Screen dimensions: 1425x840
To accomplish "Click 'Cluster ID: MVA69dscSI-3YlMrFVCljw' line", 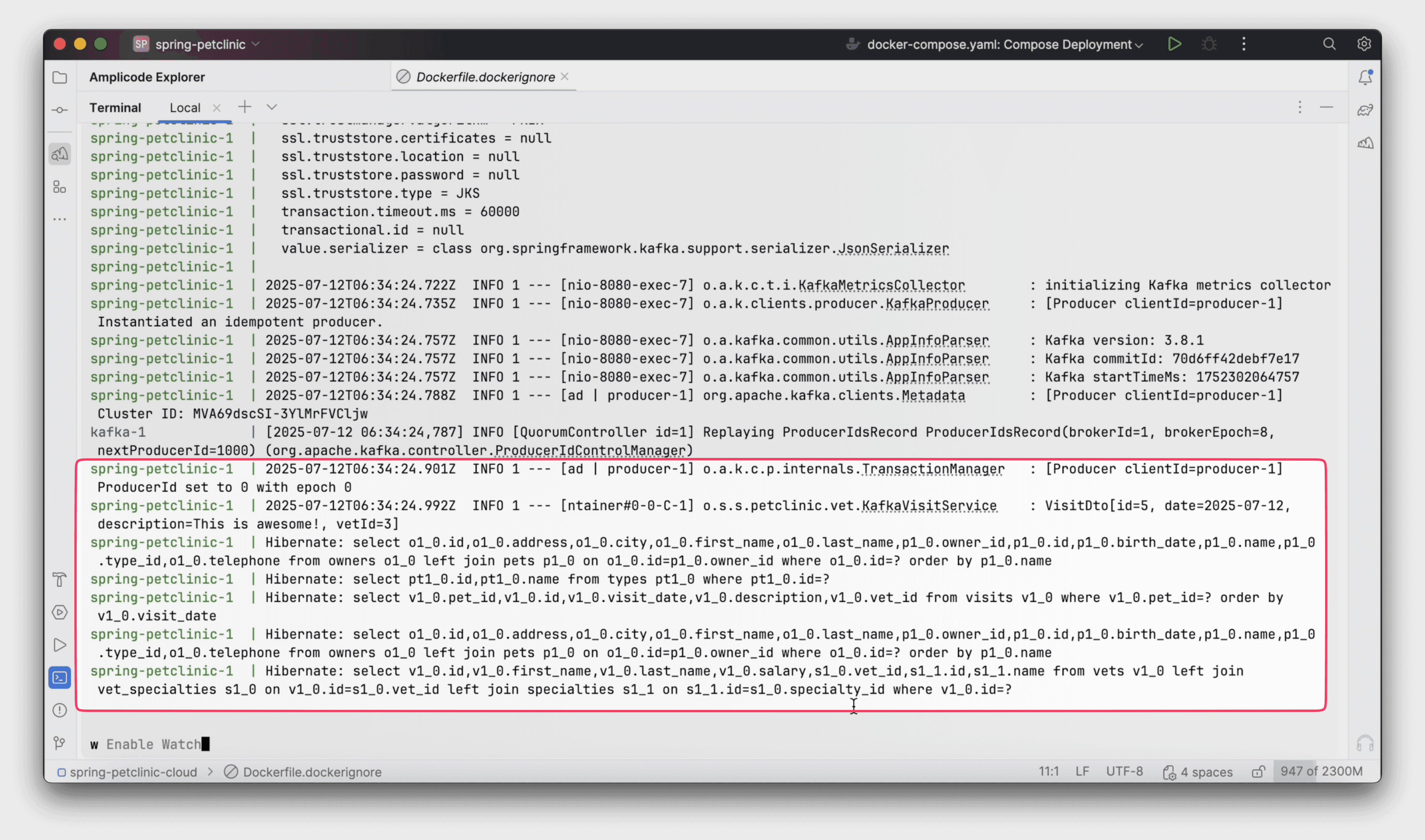I will (233, 414).
